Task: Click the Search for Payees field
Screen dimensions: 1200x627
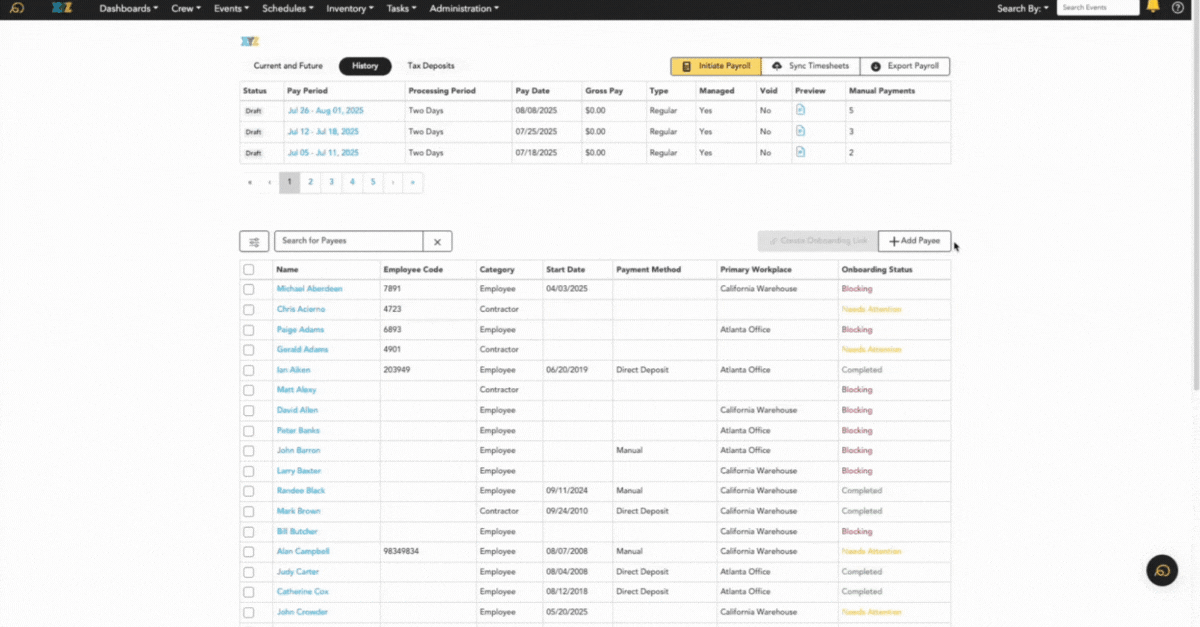Action: pyautogui.click(x=348, y=242)
